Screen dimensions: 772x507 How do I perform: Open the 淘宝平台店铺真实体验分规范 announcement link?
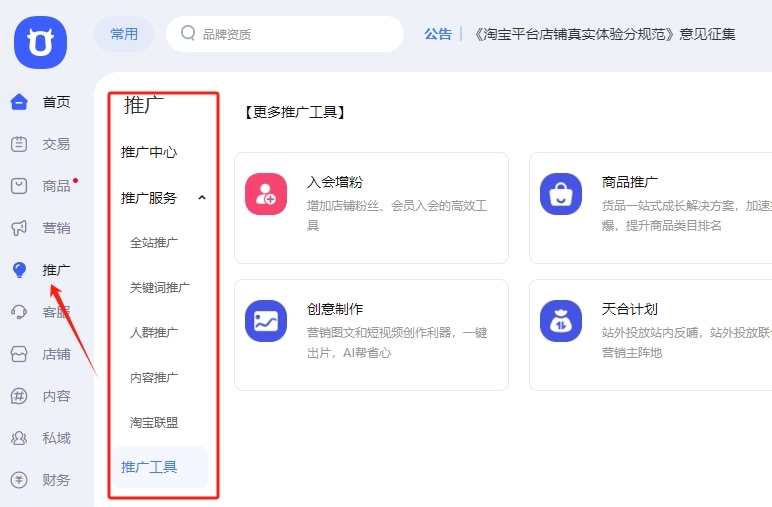point(603,34)
